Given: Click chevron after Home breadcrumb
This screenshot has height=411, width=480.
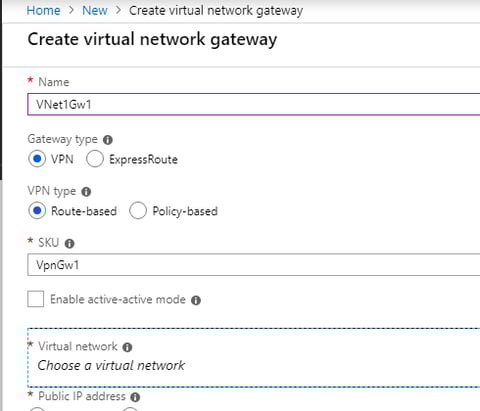Looking at the screenshot, I should coord(71,10).
